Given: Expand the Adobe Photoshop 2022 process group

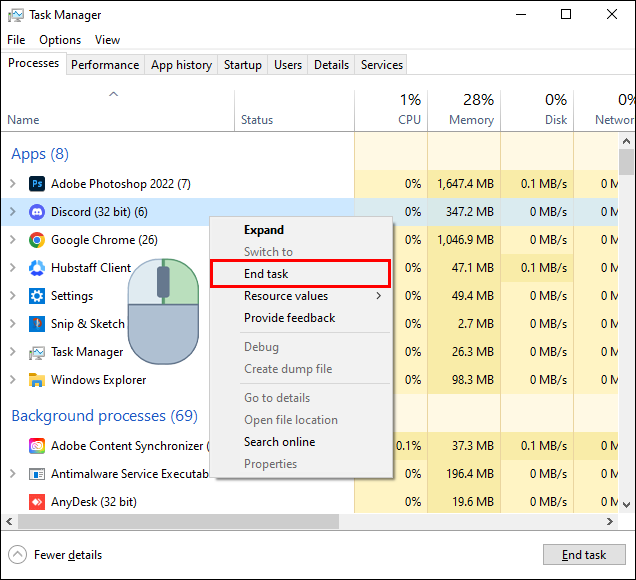Looking at the screenshot, I should coord(13,184).
